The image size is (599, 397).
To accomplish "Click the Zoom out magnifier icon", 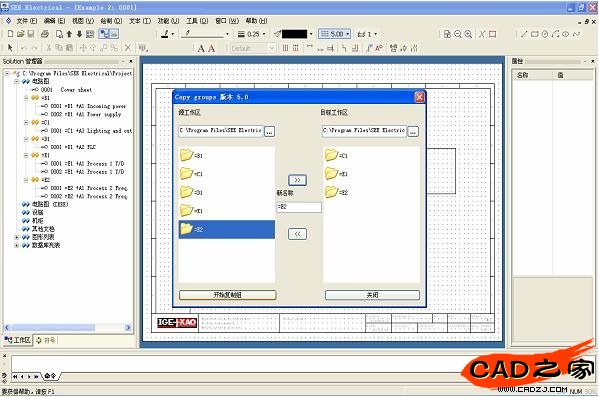I will (x=458, y=34).
